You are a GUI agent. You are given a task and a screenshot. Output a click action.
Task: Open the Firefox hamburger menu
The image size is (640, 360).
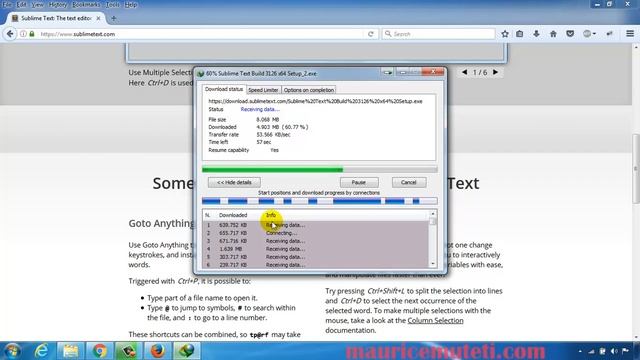(x=630, y=34)
